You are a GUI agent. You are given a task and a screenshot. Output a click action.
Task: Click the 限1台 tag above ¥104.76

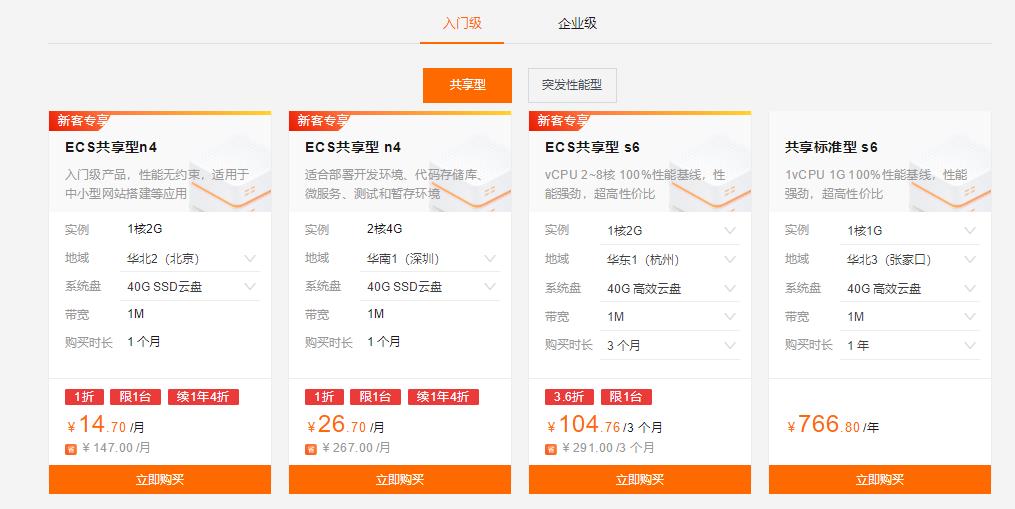click(x=626, y=397)
